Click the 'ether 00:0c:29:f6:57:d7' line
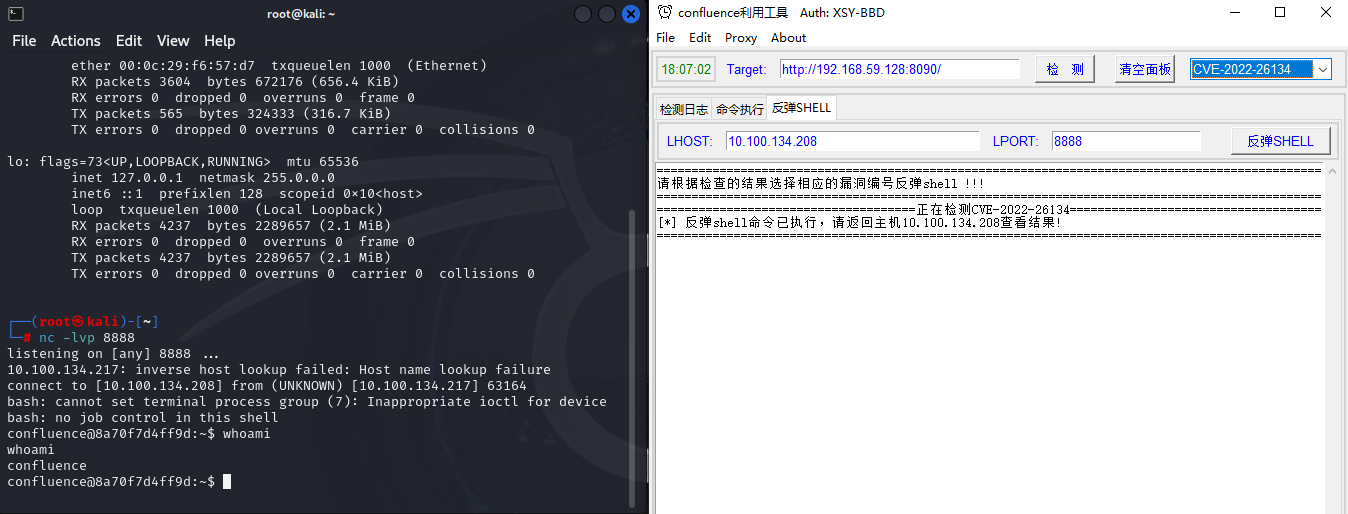This screenshot has width=1348, height=514. 279,66
